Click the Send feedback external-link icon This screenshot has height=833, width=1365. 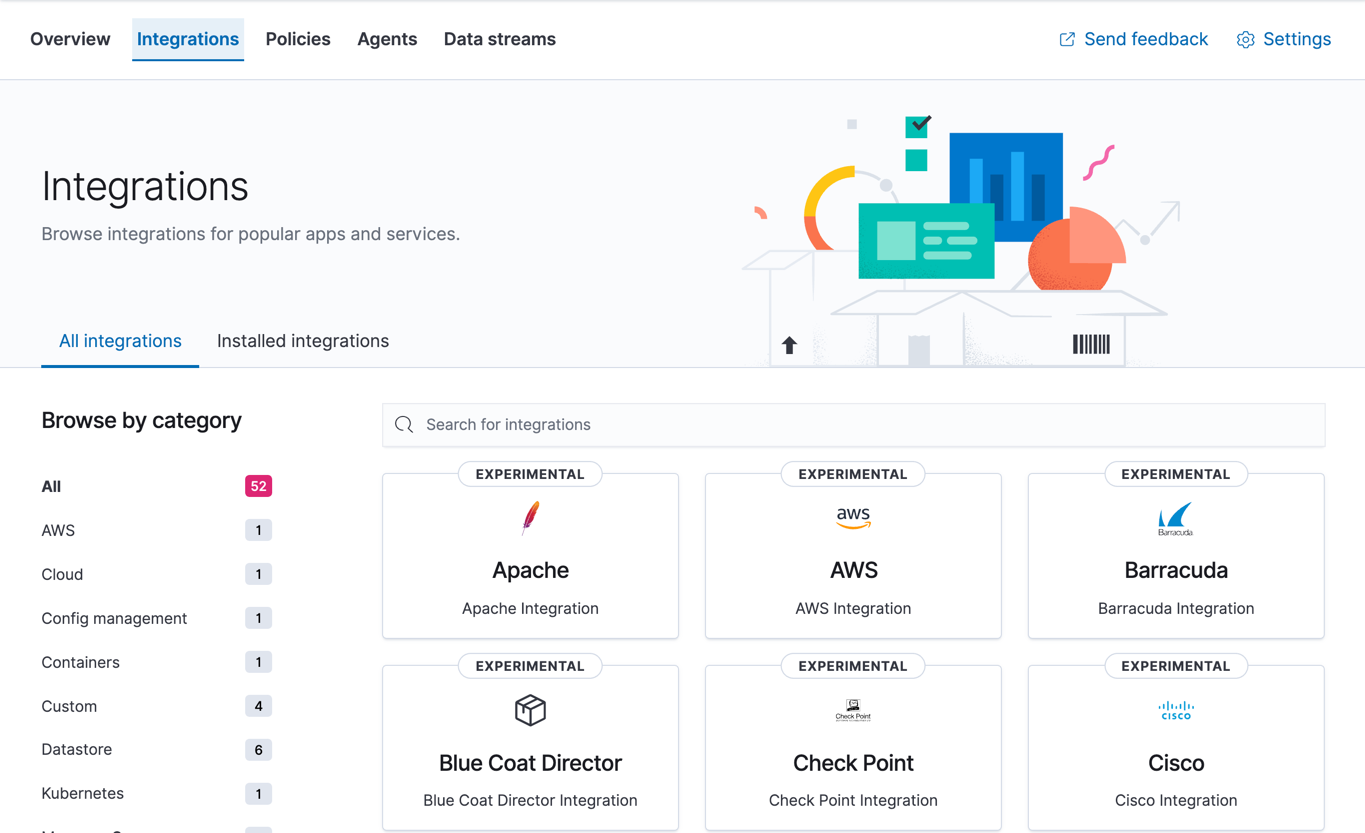point(1066,39)
